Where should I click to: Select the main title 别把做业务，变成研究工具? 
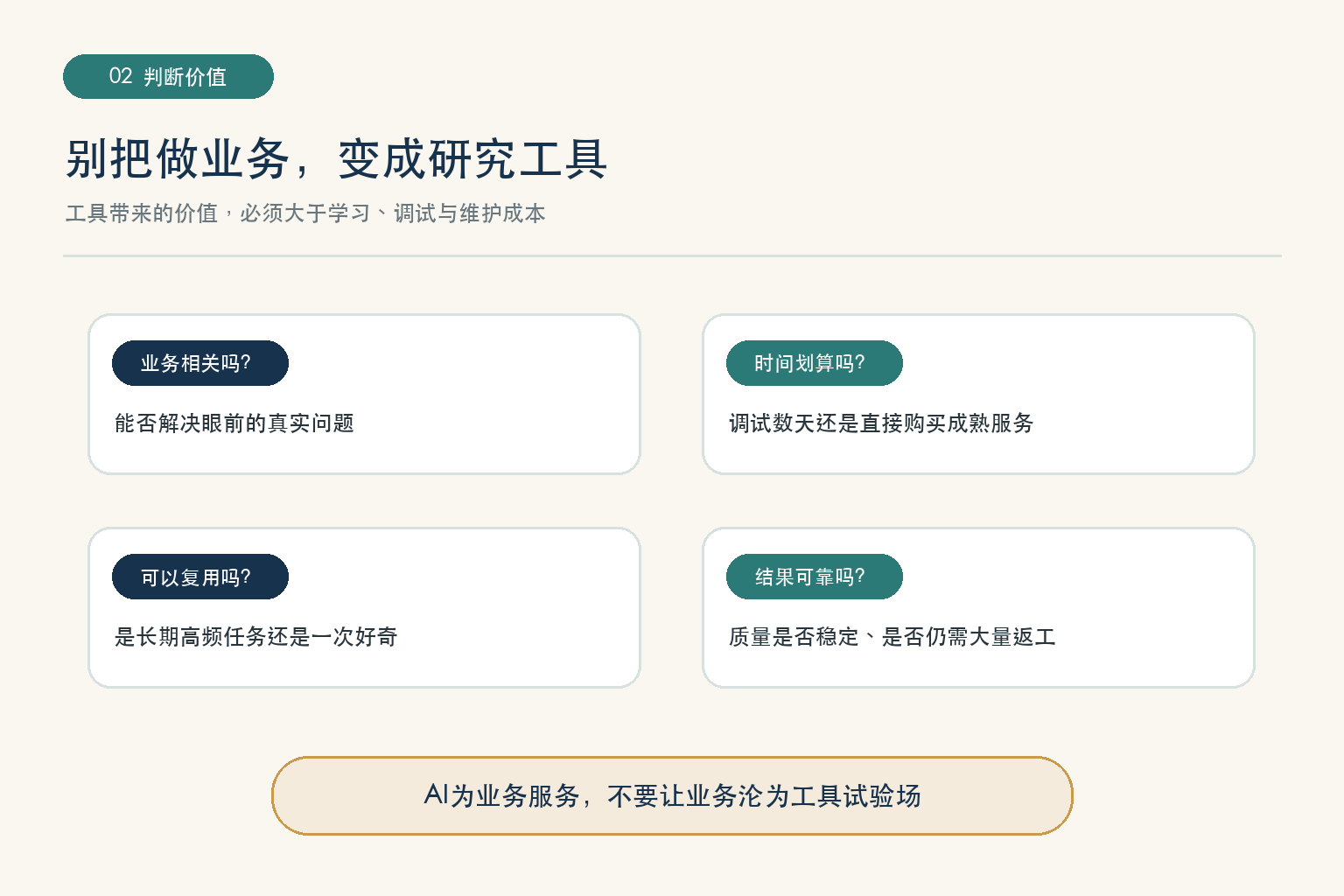click(336, 159)
